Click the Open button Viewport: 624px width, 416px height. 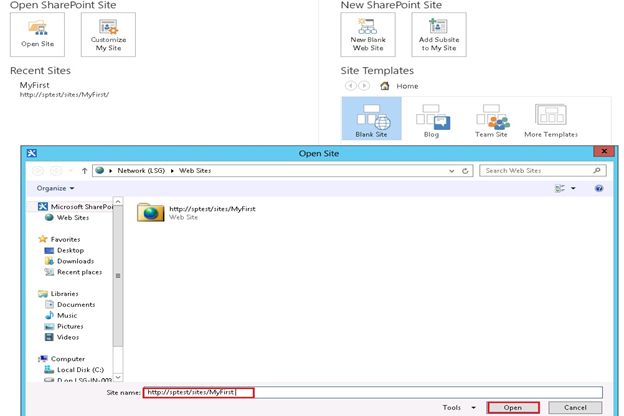(x=513, y=408)
